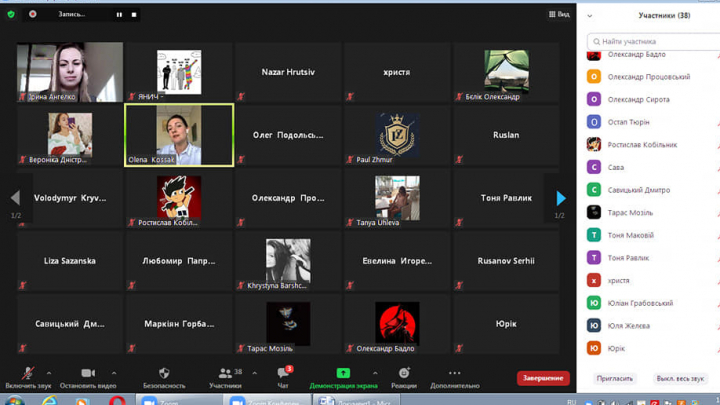Start Демонстрация экрана screen share
720x405 pixels.
tap(343, 375)
